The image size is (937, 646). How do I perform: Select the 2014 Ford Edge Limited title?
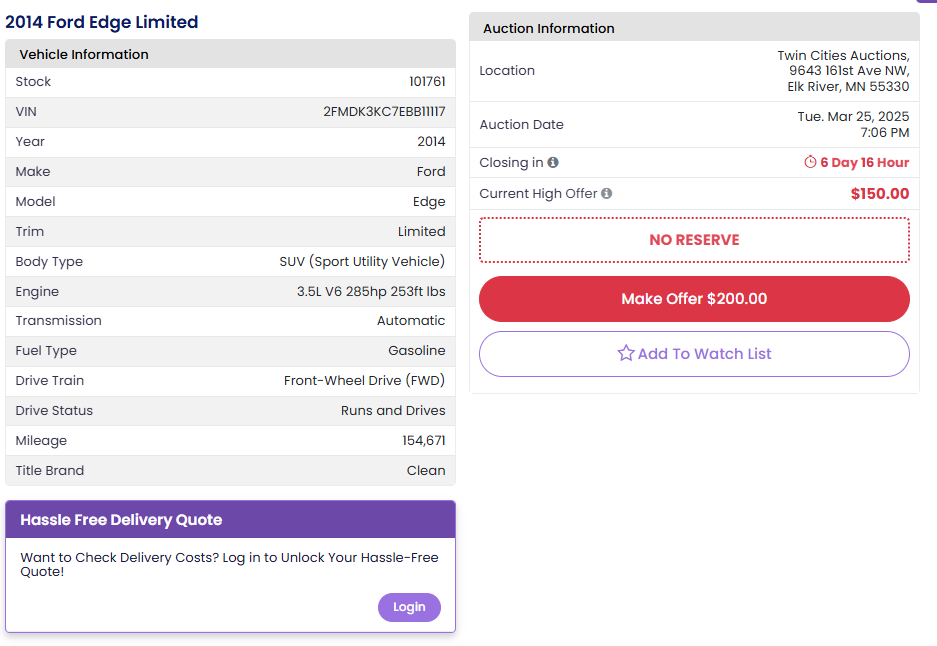click(102, 22)
